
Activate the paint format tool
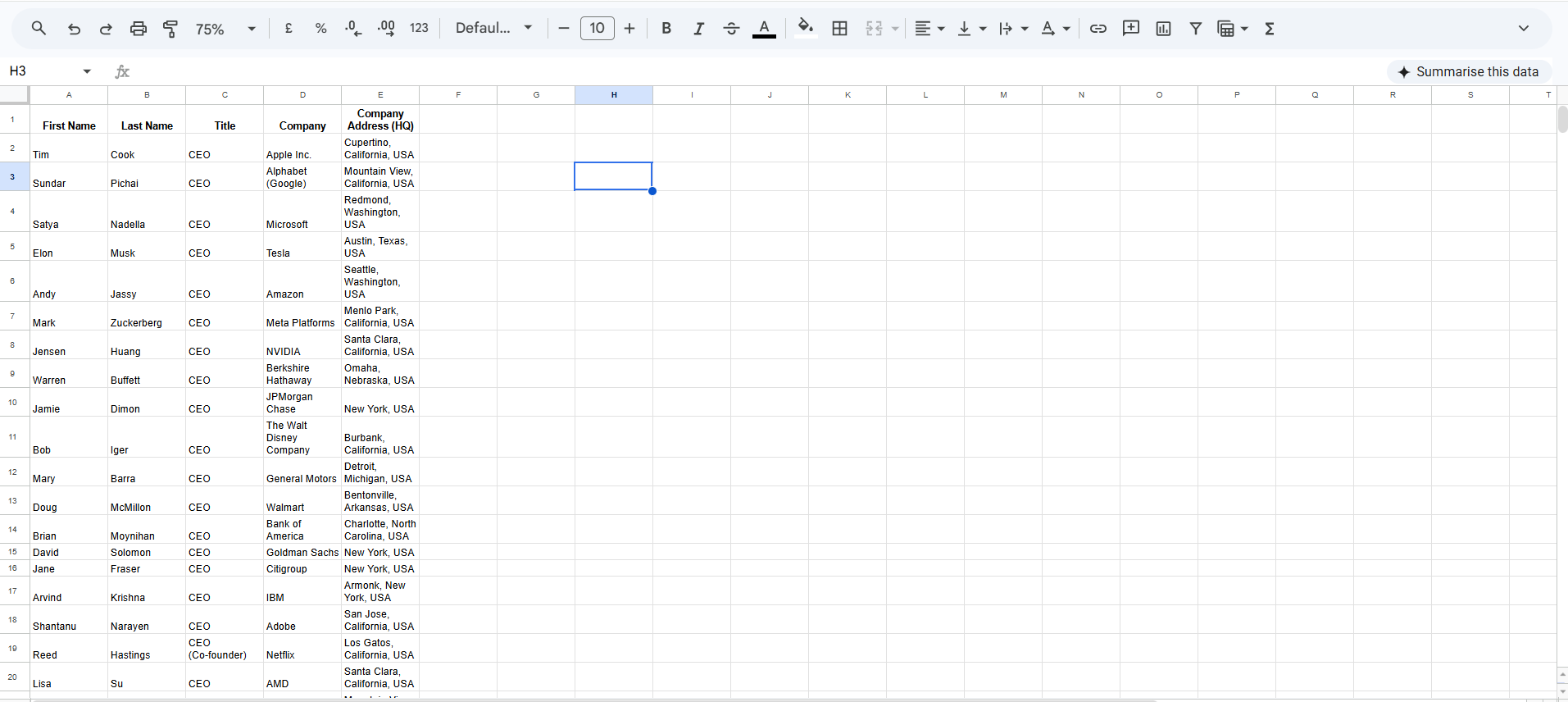(170, 29)
